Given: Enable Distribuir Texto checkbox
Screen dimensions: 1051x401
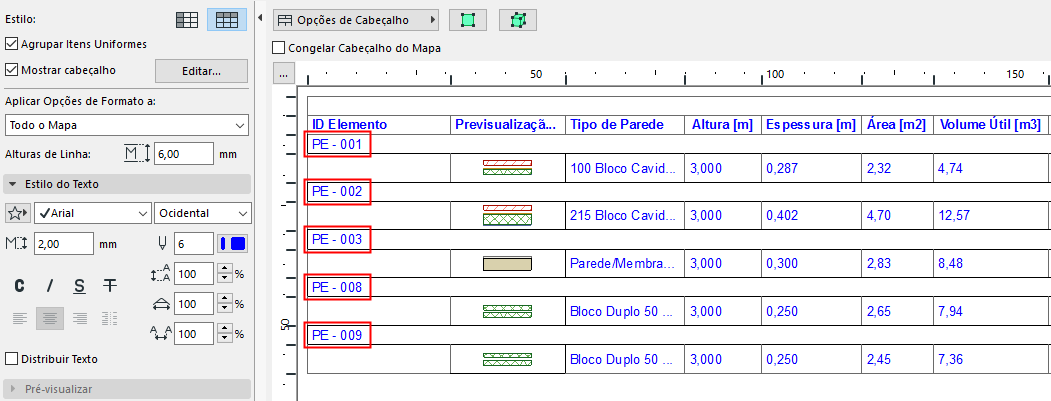Looking at the screenshot, I should click(11, 359).
